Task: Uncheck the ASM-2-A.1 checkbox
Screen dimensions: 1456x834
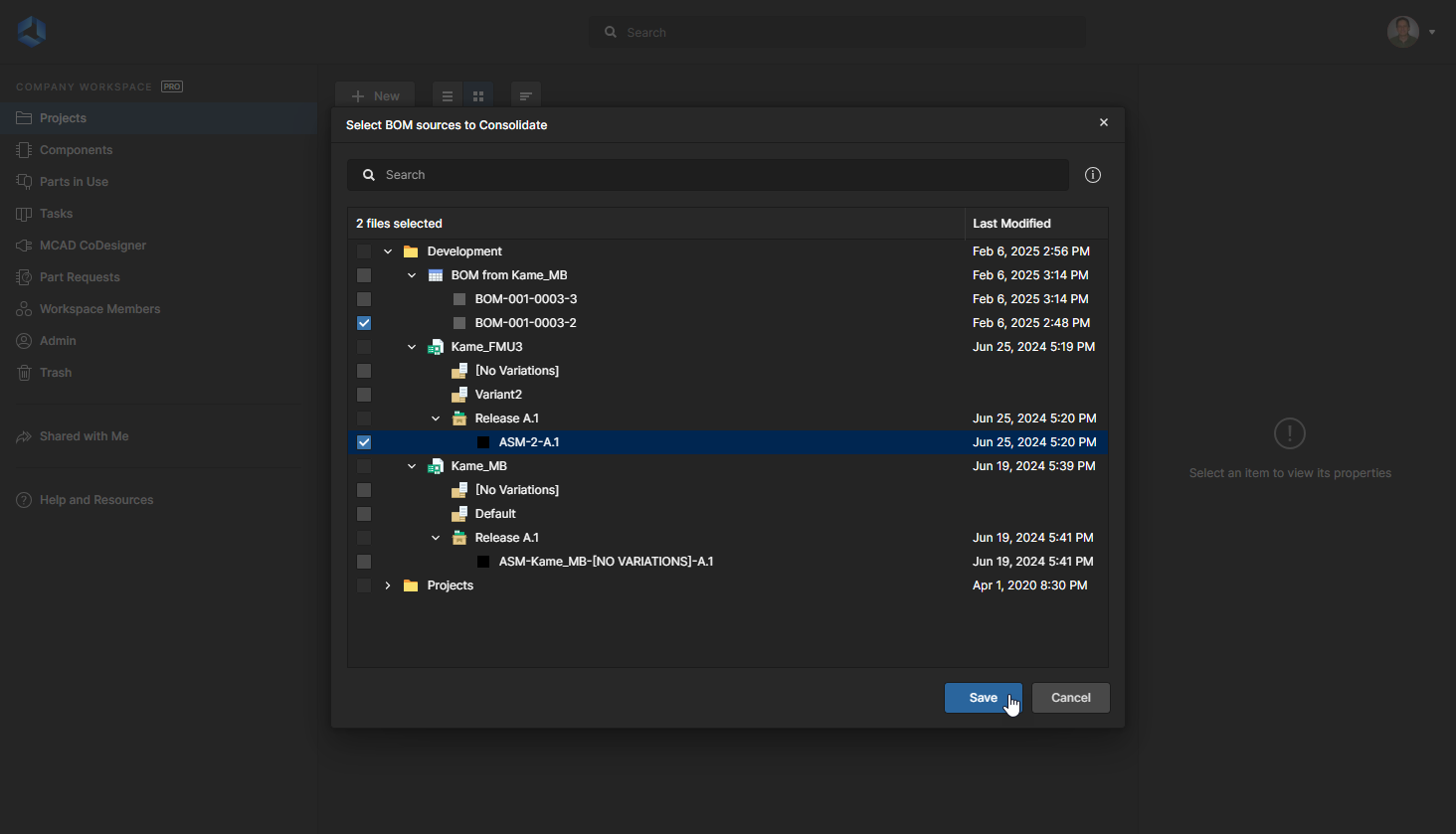Action: 364,442
